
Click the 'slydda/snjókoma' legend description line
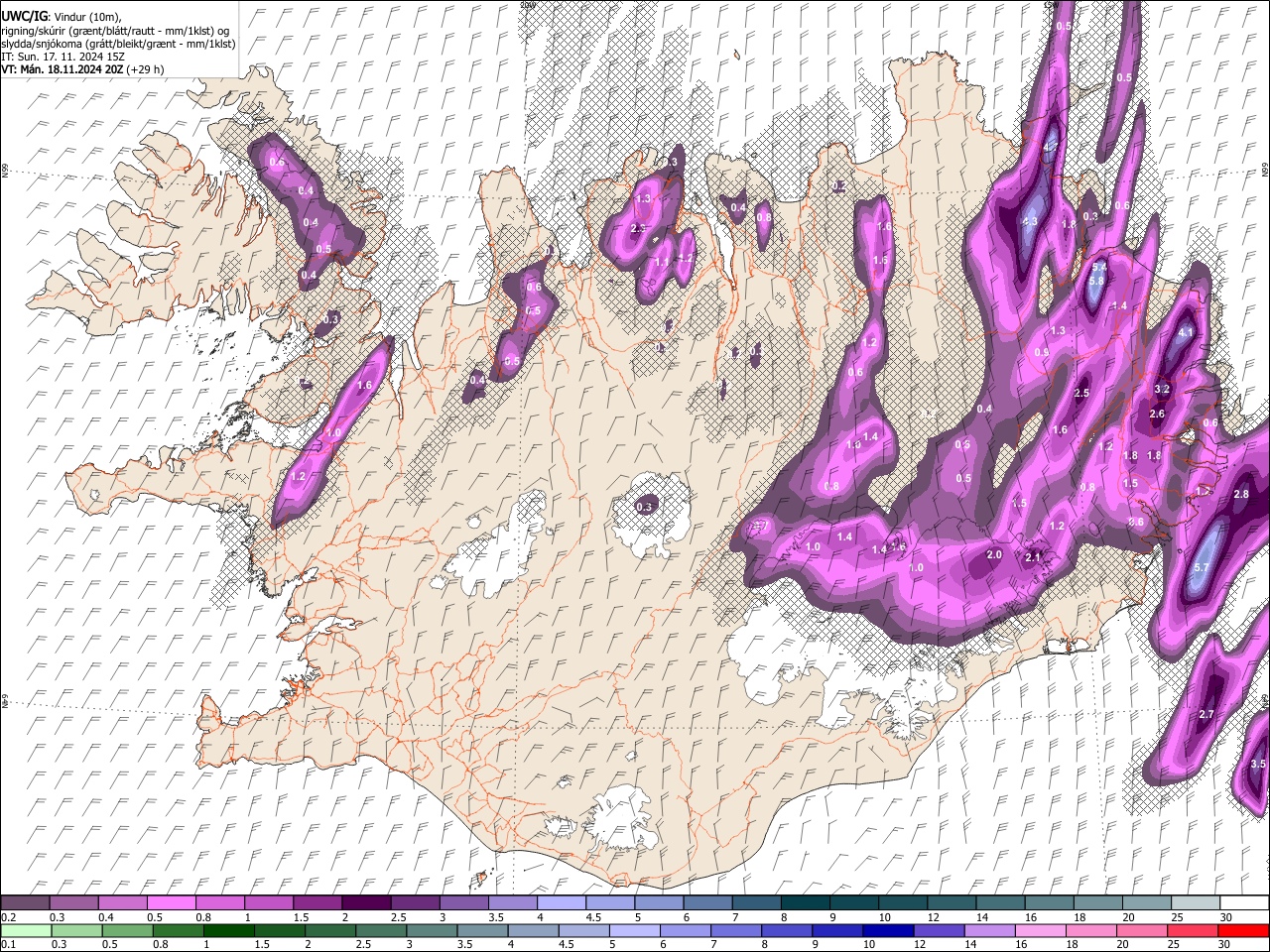coord(118,44)
